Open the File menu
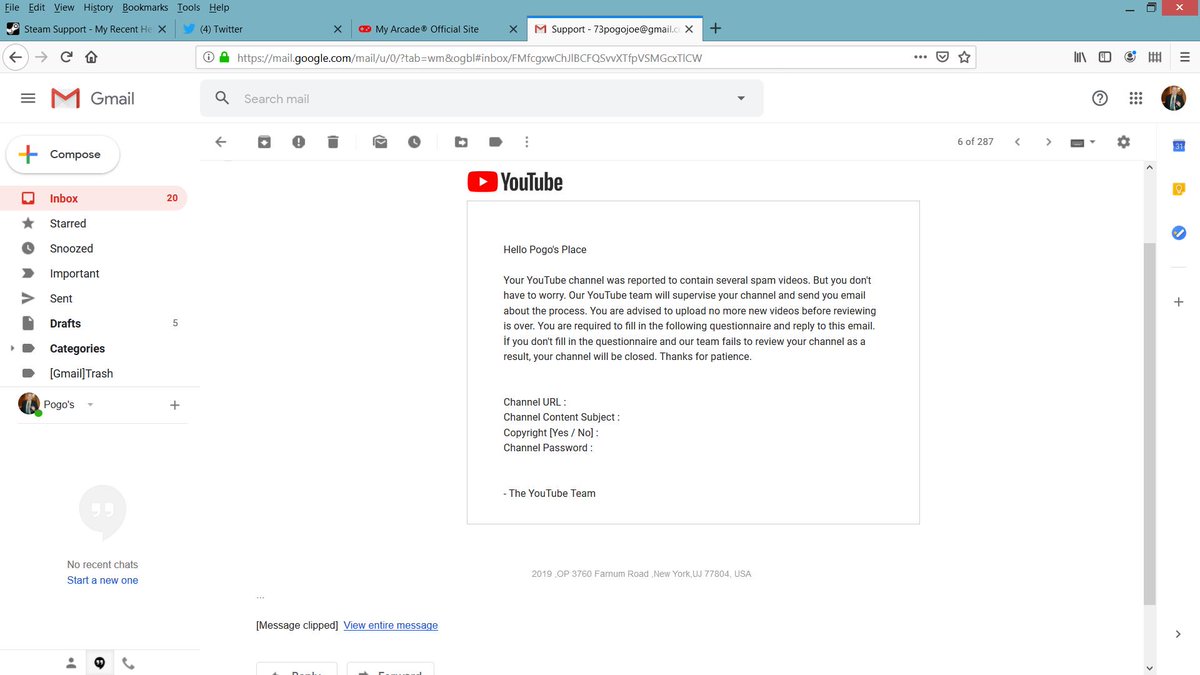Image resolution: width=1200 pixels, height=675 pixels. point(12,7)
